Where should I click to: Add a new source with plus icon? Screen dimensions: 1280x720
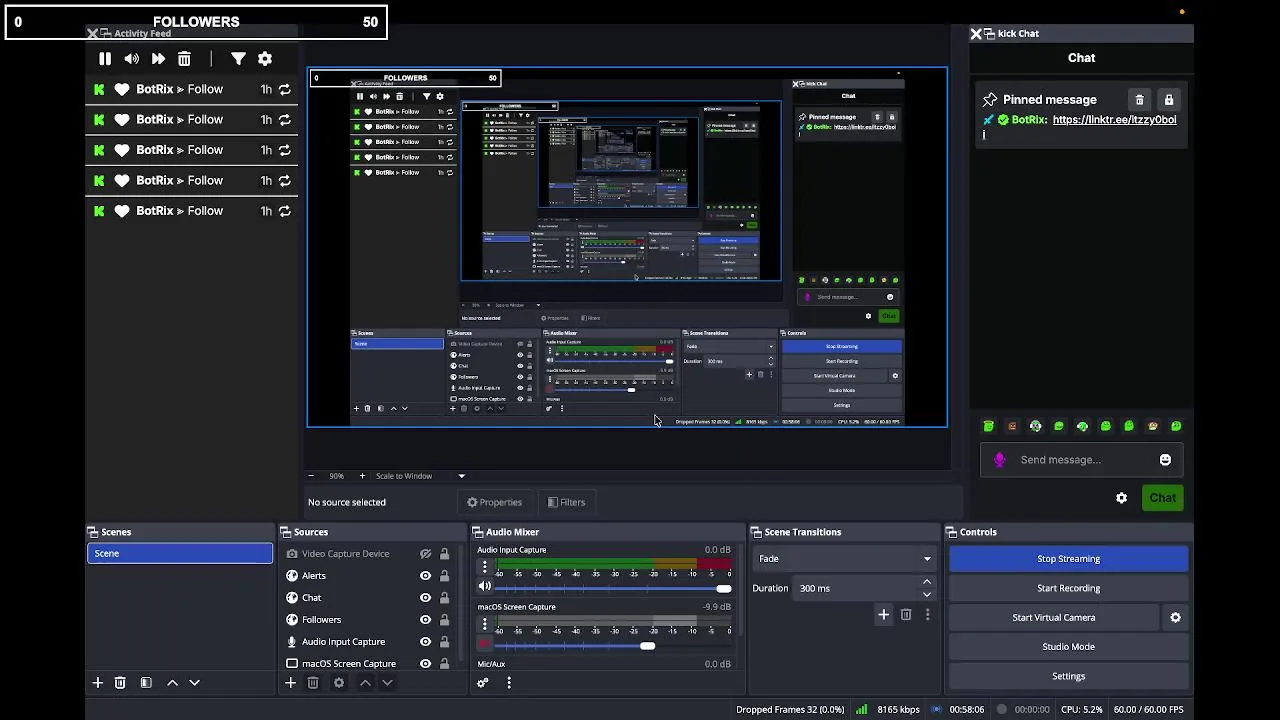pyautogui.click(x=290, y=683)
